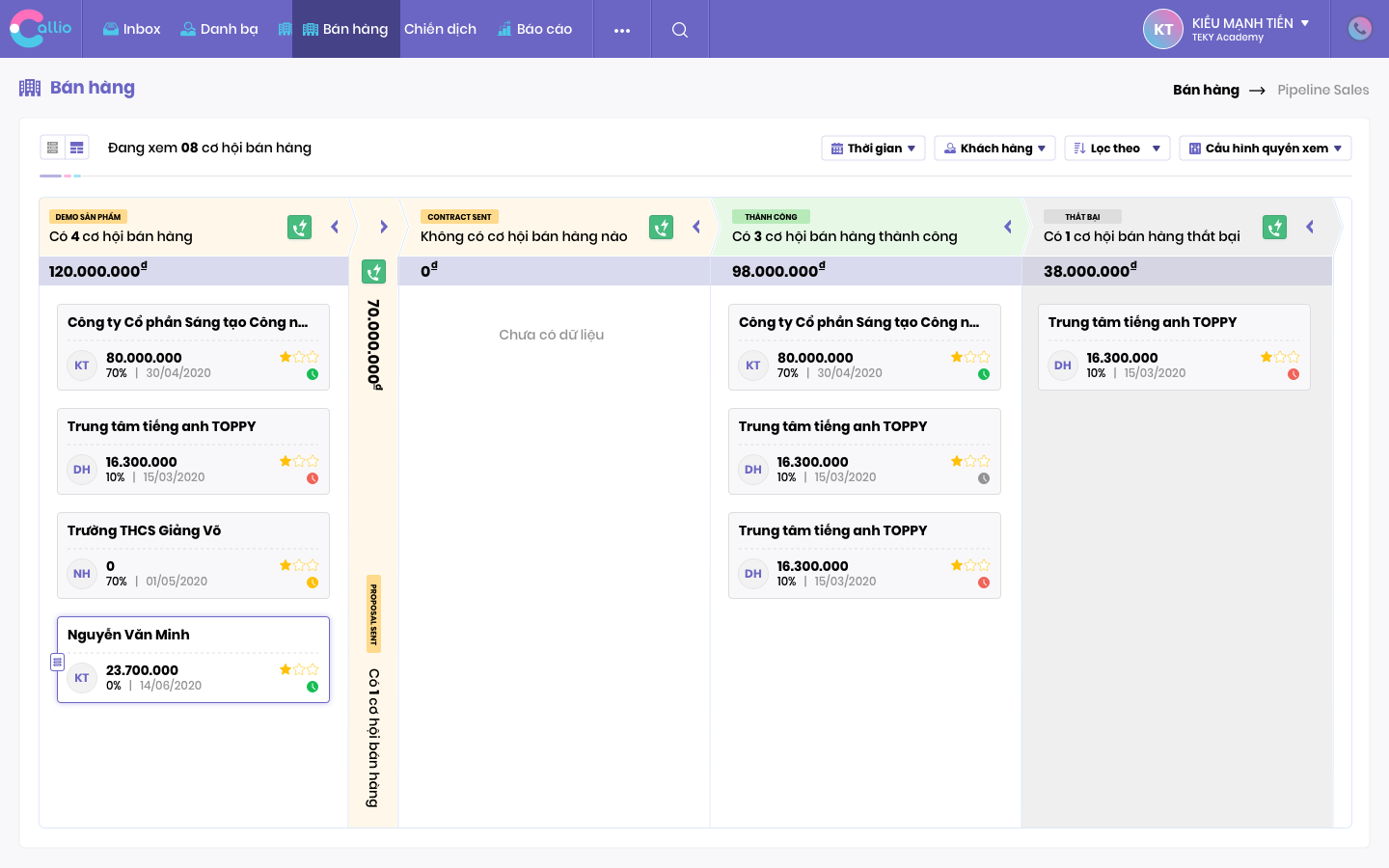Click vertical 70.000.000 total in collapsed column
1389x868 pixels.
pos(374,344)
